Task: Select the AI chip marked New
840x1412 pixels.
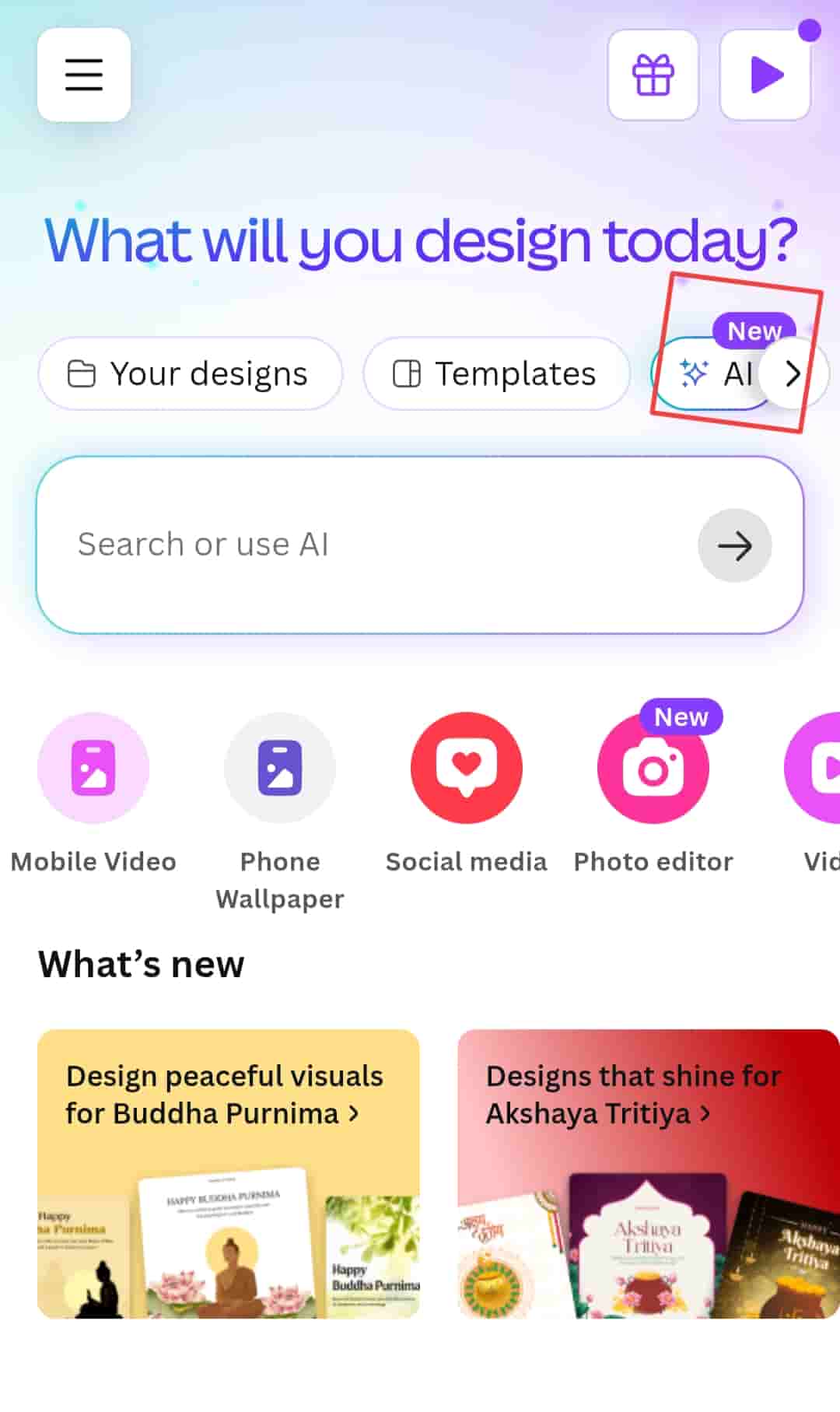Action: [x=712, y=373]
